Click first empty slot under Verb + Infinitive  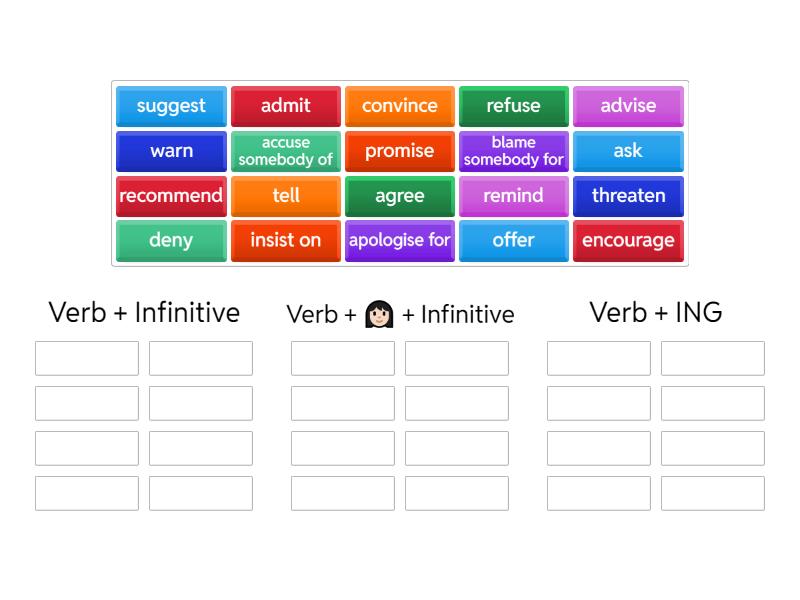87,358
